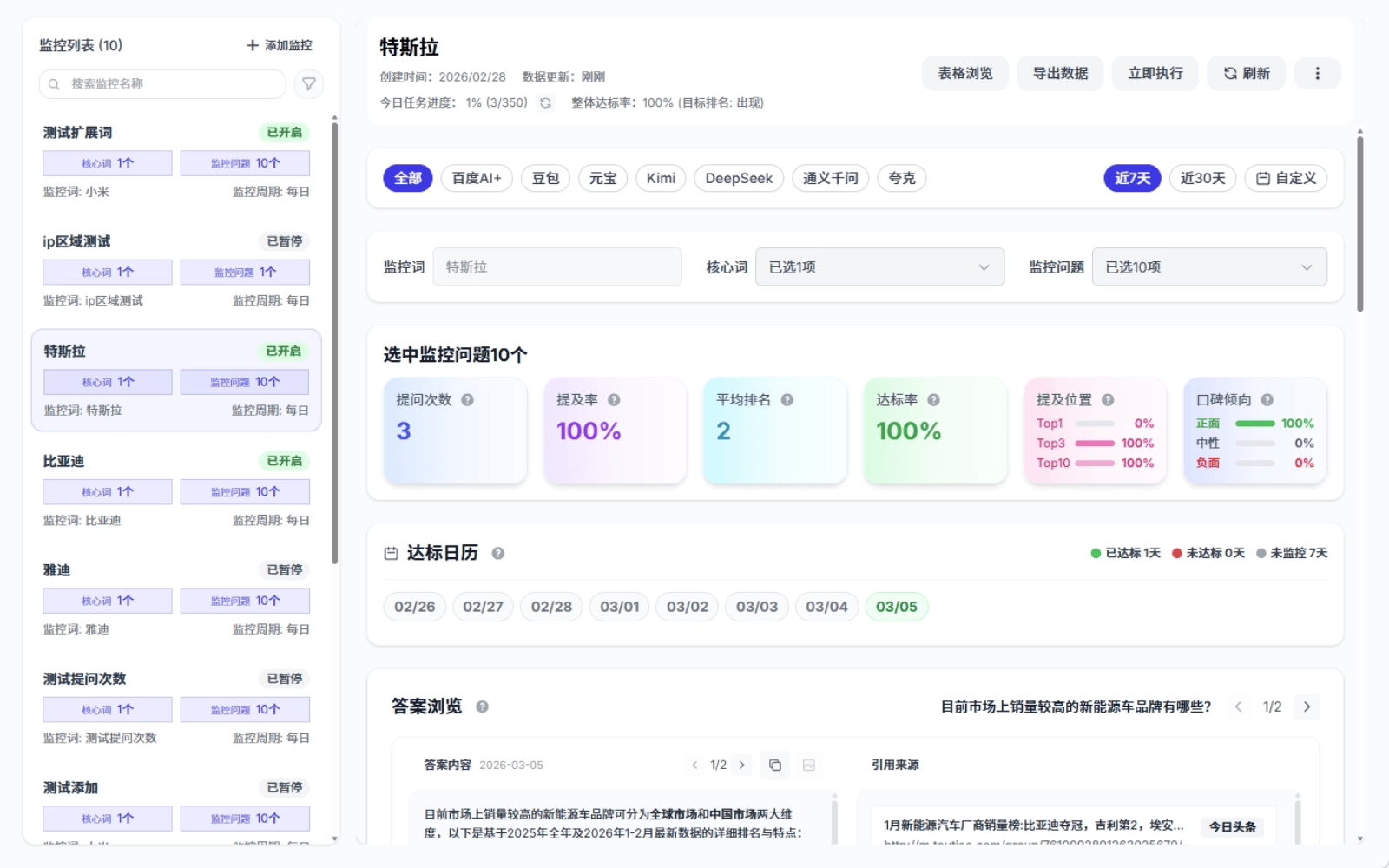The height and width of the screenshot is (868, 1389).
Task: Go to next answer page with right arrow
Action: (1307, 707)
